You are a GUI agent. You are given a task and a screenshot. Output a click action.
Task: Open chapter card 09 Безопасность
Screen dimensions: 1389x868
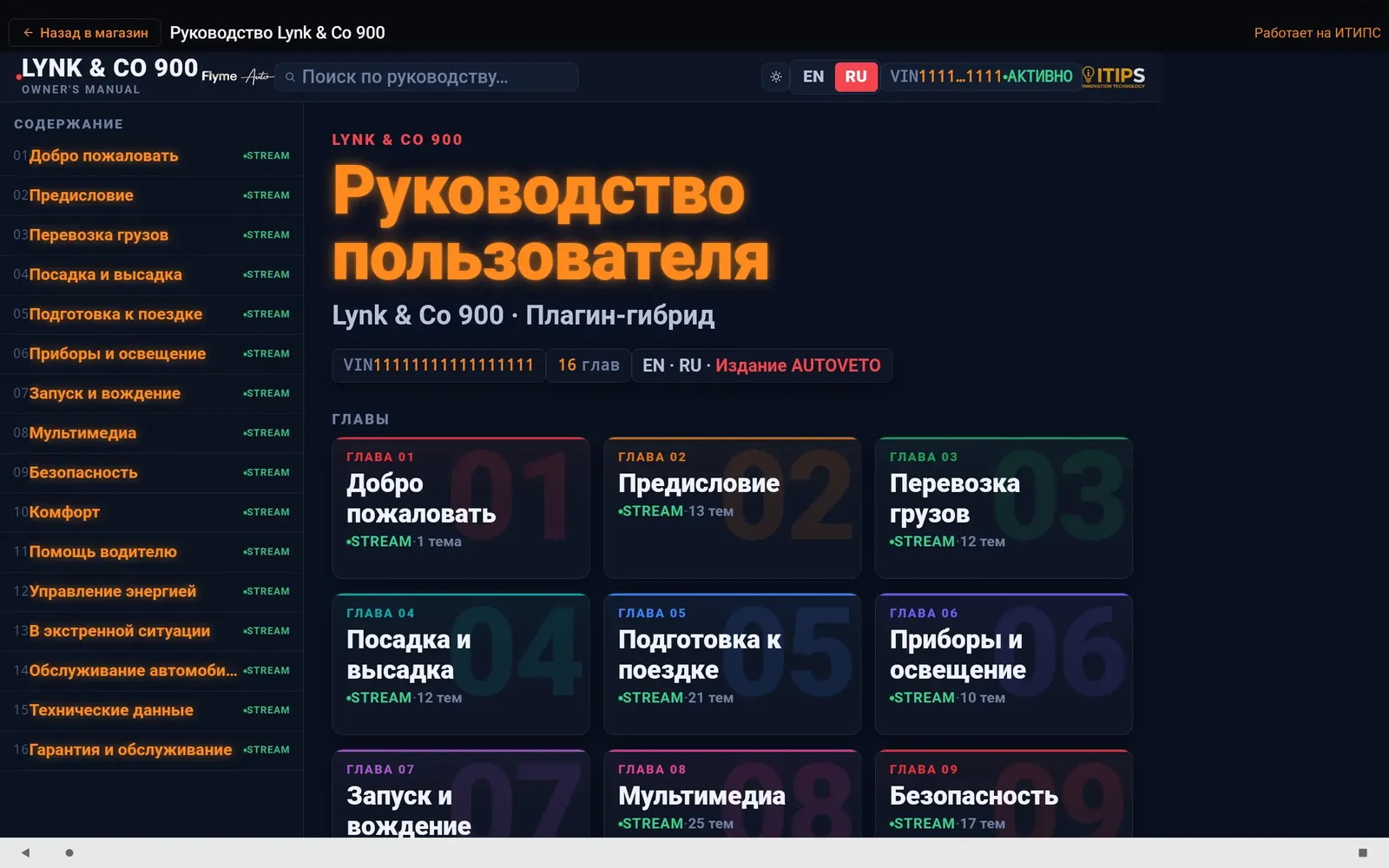click(x=1004, y=794)
